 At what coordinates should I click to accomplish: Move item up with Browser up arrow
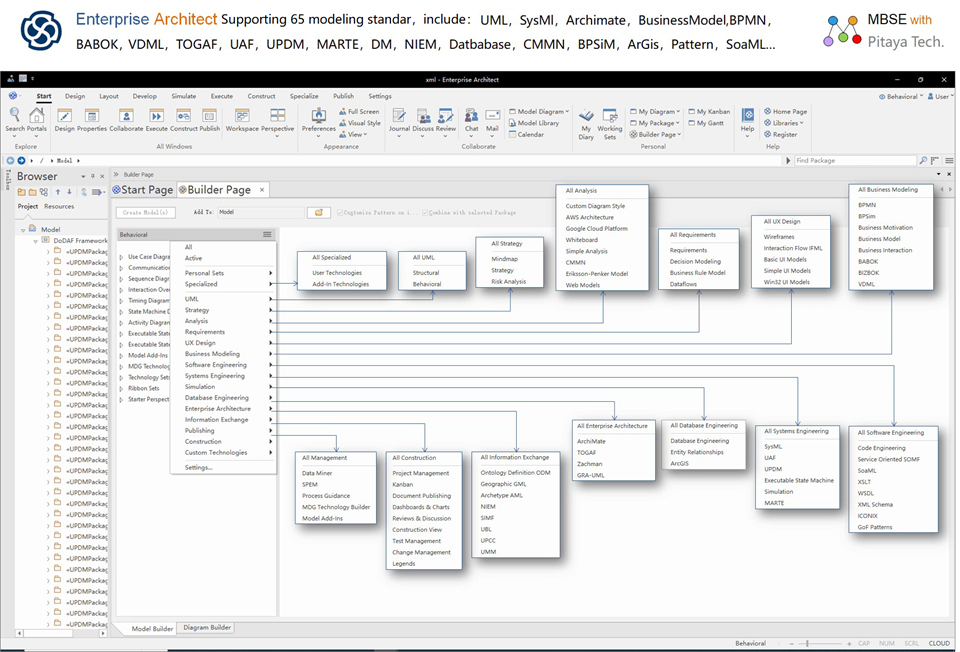pos(58,192)
